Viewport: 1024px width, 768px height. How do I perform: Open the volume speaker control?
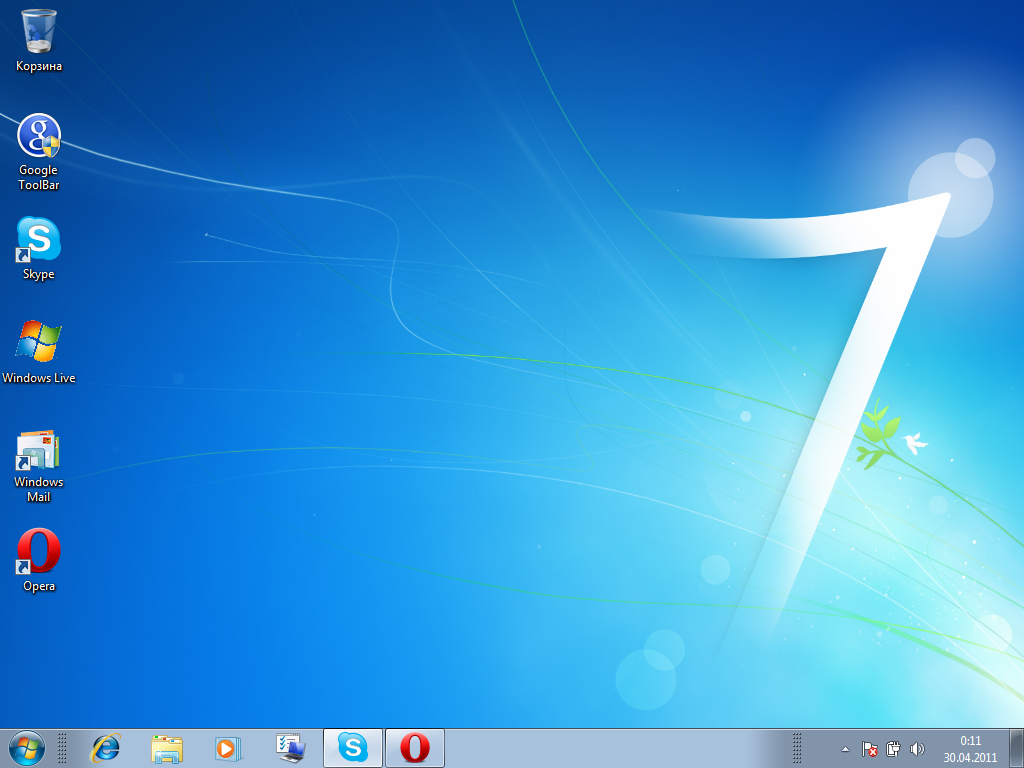(x=918, y=748)
